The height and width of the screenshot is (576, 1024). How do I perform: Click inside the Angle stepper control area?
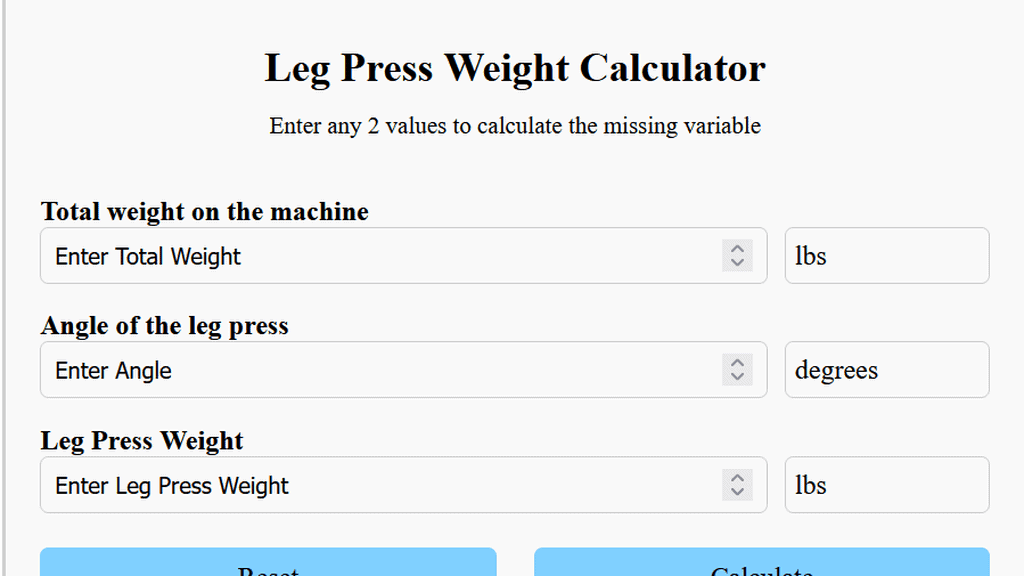(737, 370)
